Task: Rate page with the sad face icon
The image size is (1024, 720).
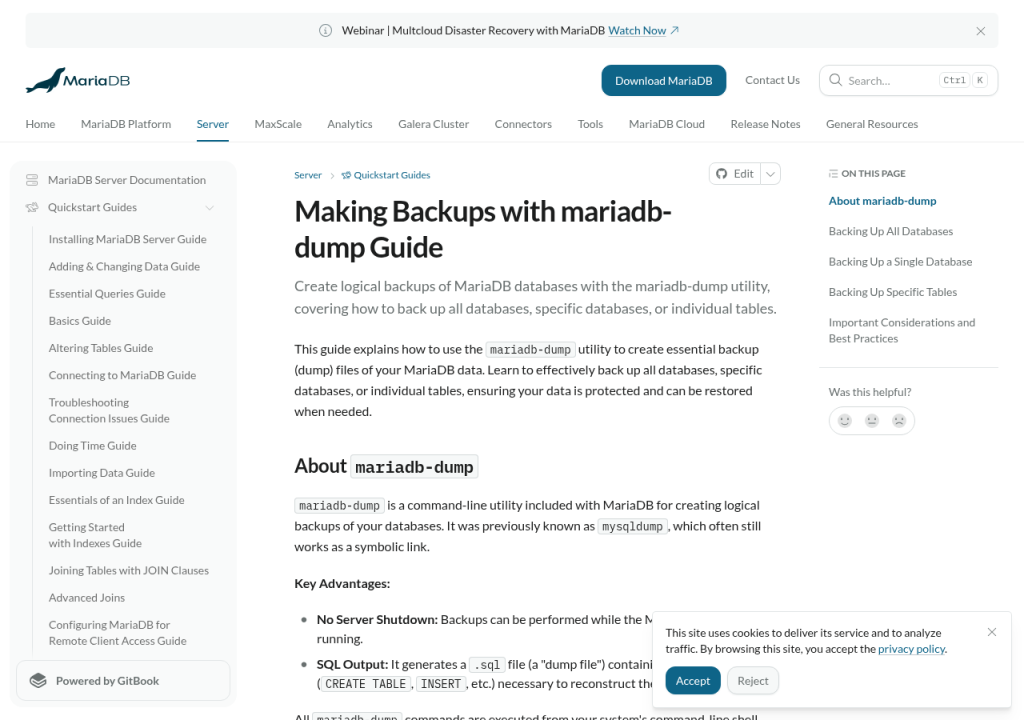Action: click(x=899, y=421)
